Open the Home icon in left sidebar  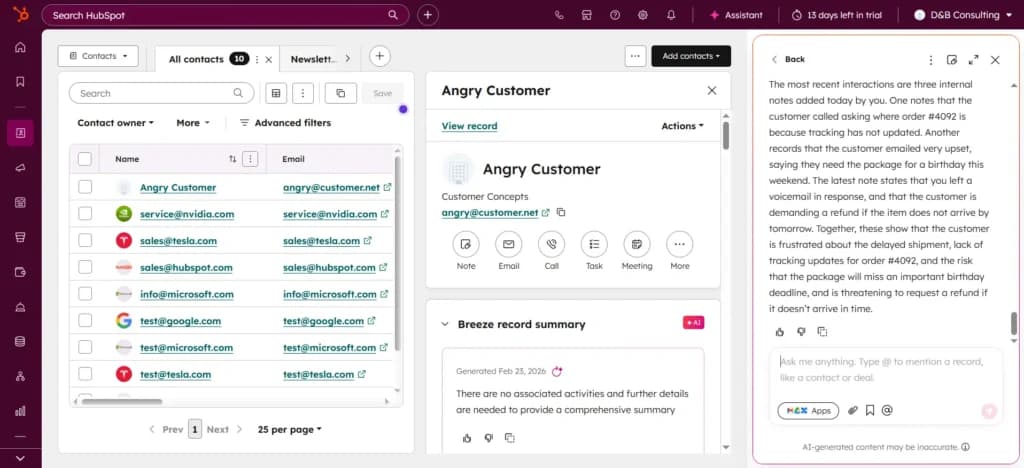coord(20,47)
